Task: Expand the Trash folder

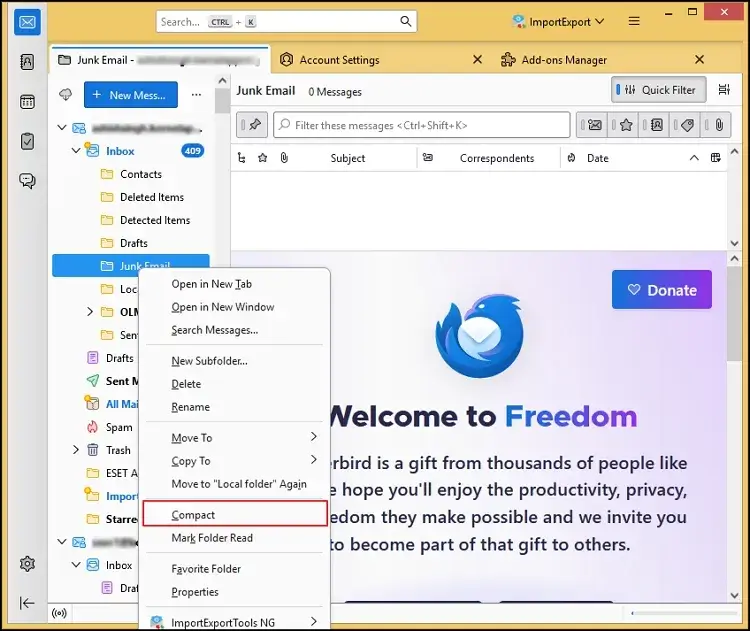Action: (x=76, y=450)
